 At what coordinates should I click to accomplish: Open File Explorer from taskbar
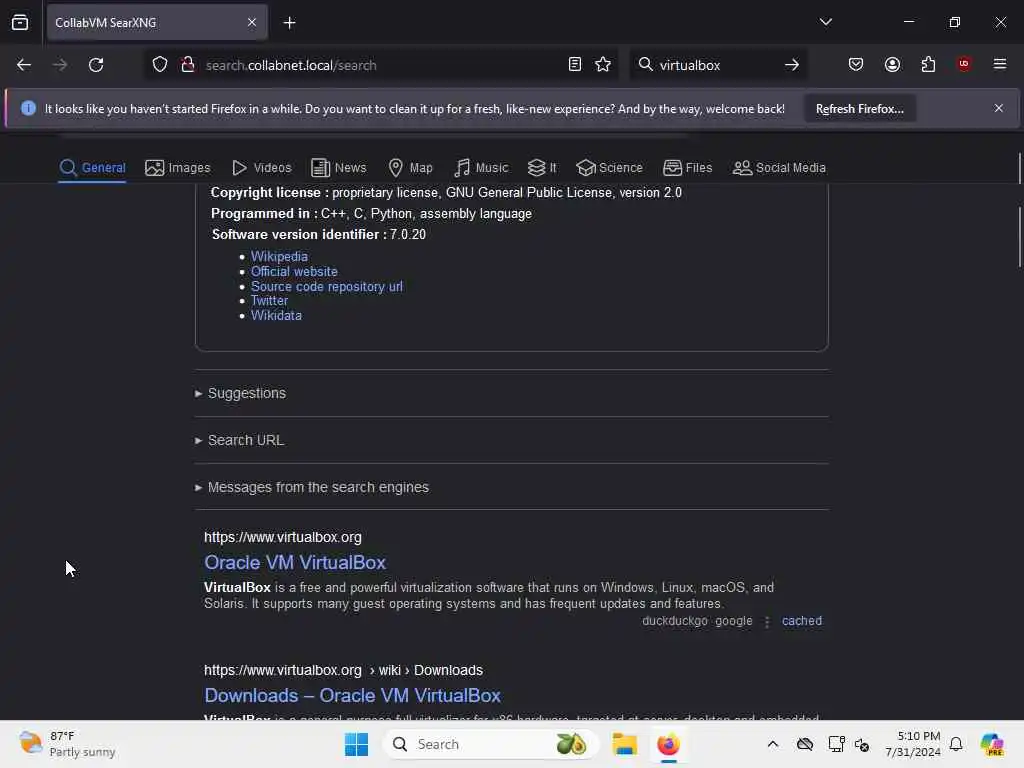click(x=624, y=744)
